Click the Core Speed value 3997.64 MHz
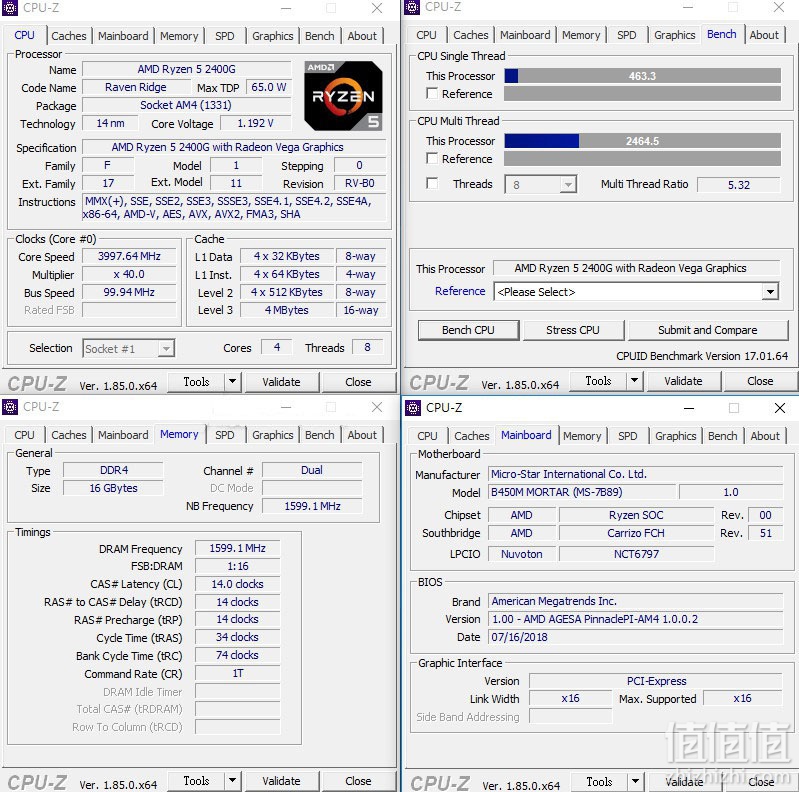Image resolution: width=799 pixels, height=792 pixels. (129, 256)
